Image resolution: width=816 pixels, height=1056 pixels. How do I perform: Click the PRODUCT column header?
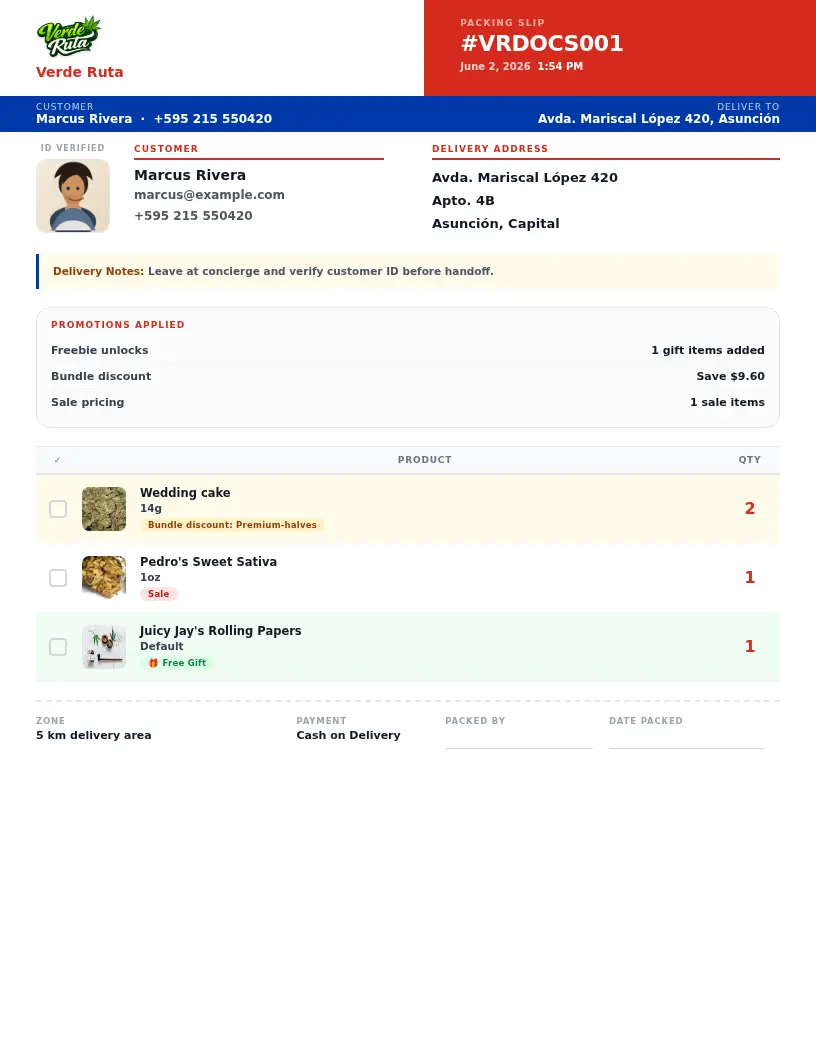(x=425, y=460)
